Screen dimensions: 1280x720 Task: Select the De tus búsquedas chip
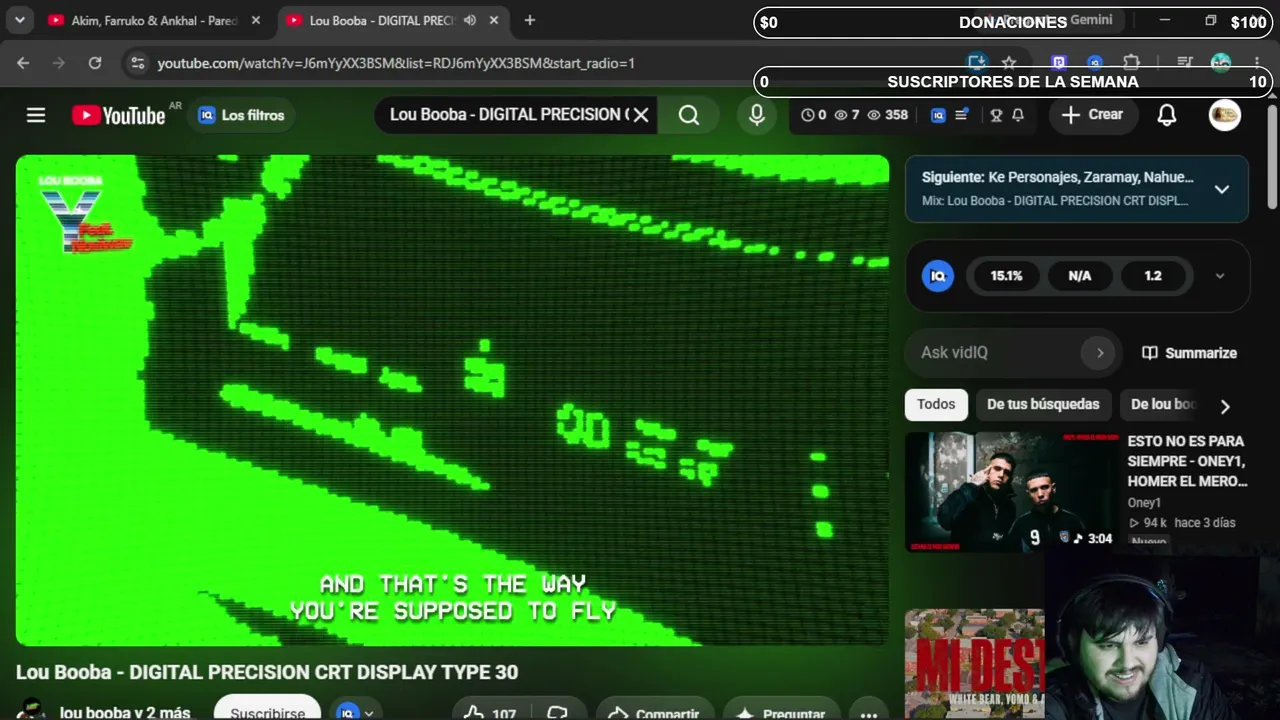pos(1043,404)
